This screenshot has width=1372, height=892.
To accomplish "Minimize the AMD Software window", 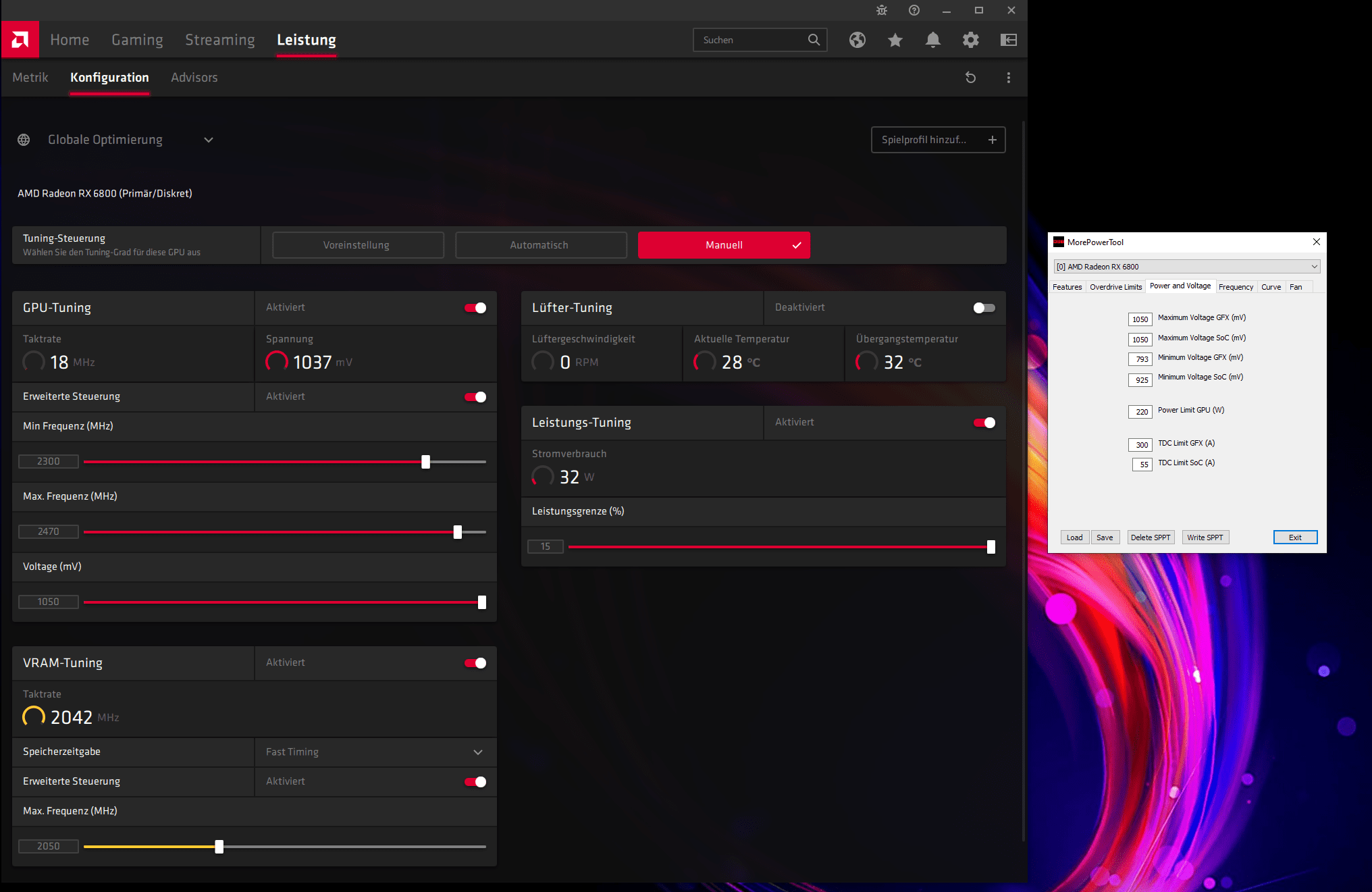I will pos(947,10).
